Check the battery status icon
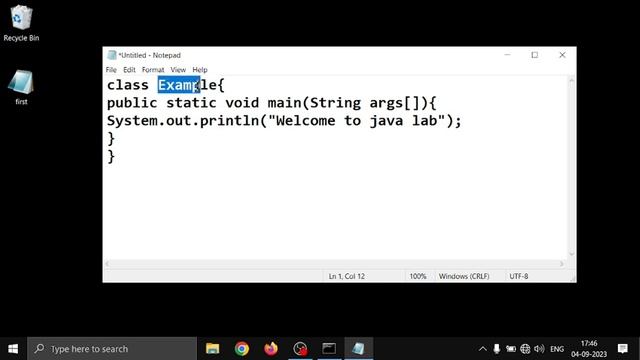This screenshot has height=360, width=640. 511,349
